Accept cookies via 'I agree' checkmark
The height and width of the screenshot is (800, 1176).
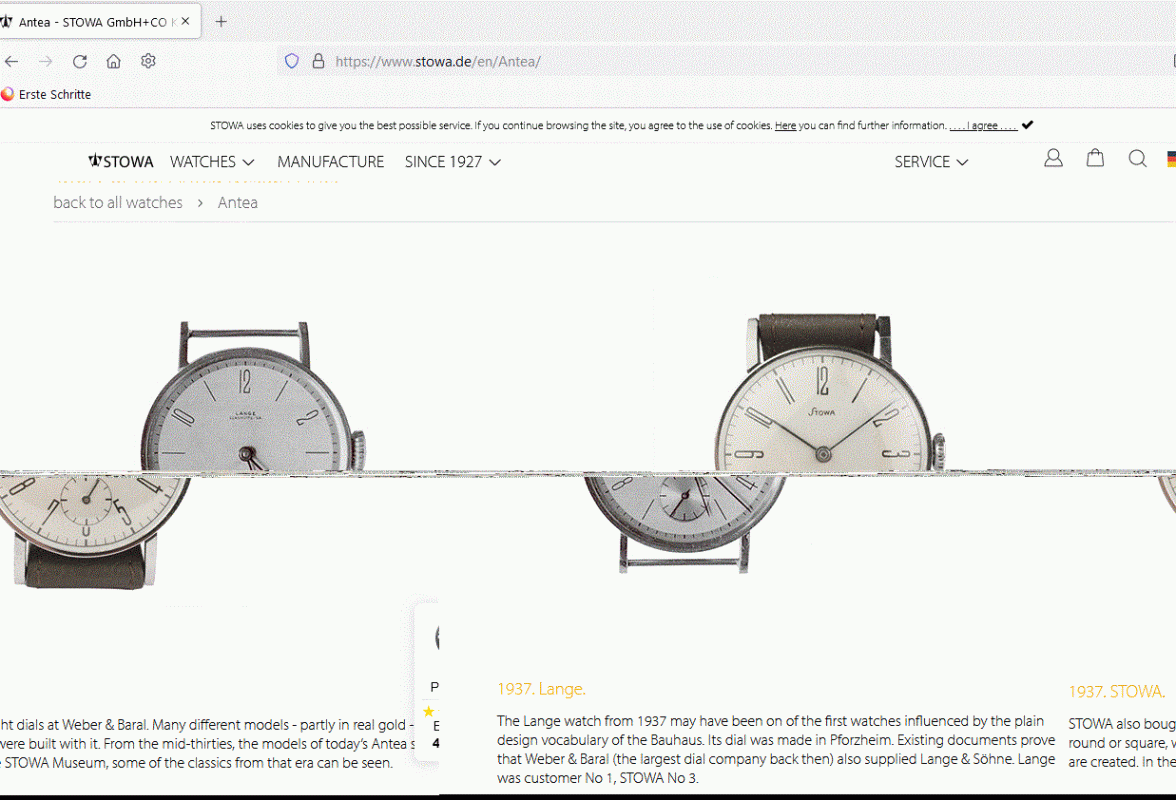pyautogui.click(x=1027, y=125)
